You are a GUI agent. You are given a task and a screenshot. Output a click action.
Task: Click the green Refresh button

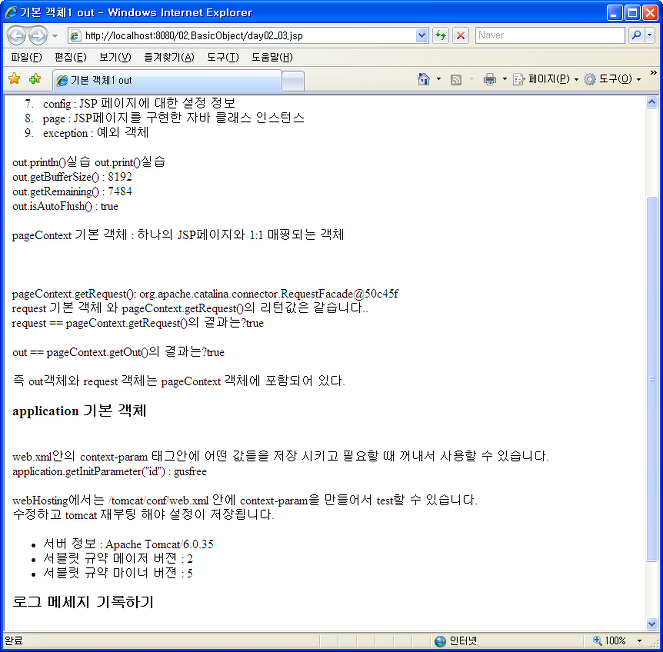441,36
